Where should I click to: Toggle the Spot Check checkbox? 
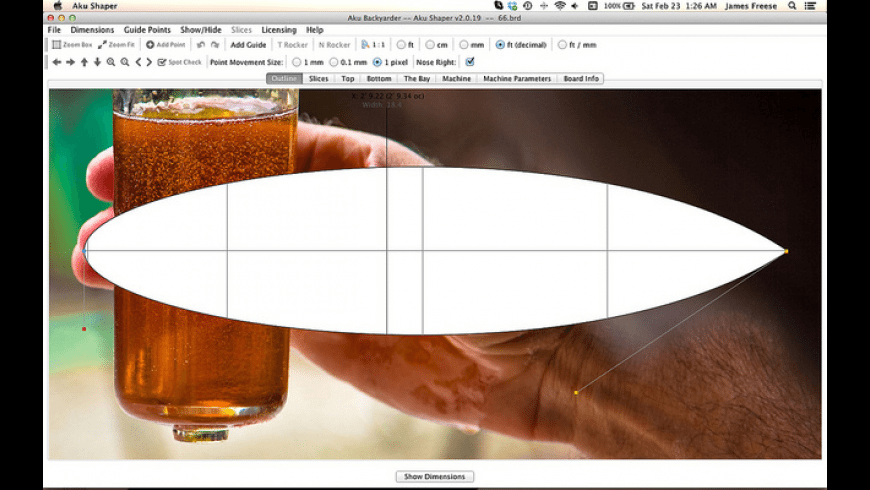pos(162,62)
